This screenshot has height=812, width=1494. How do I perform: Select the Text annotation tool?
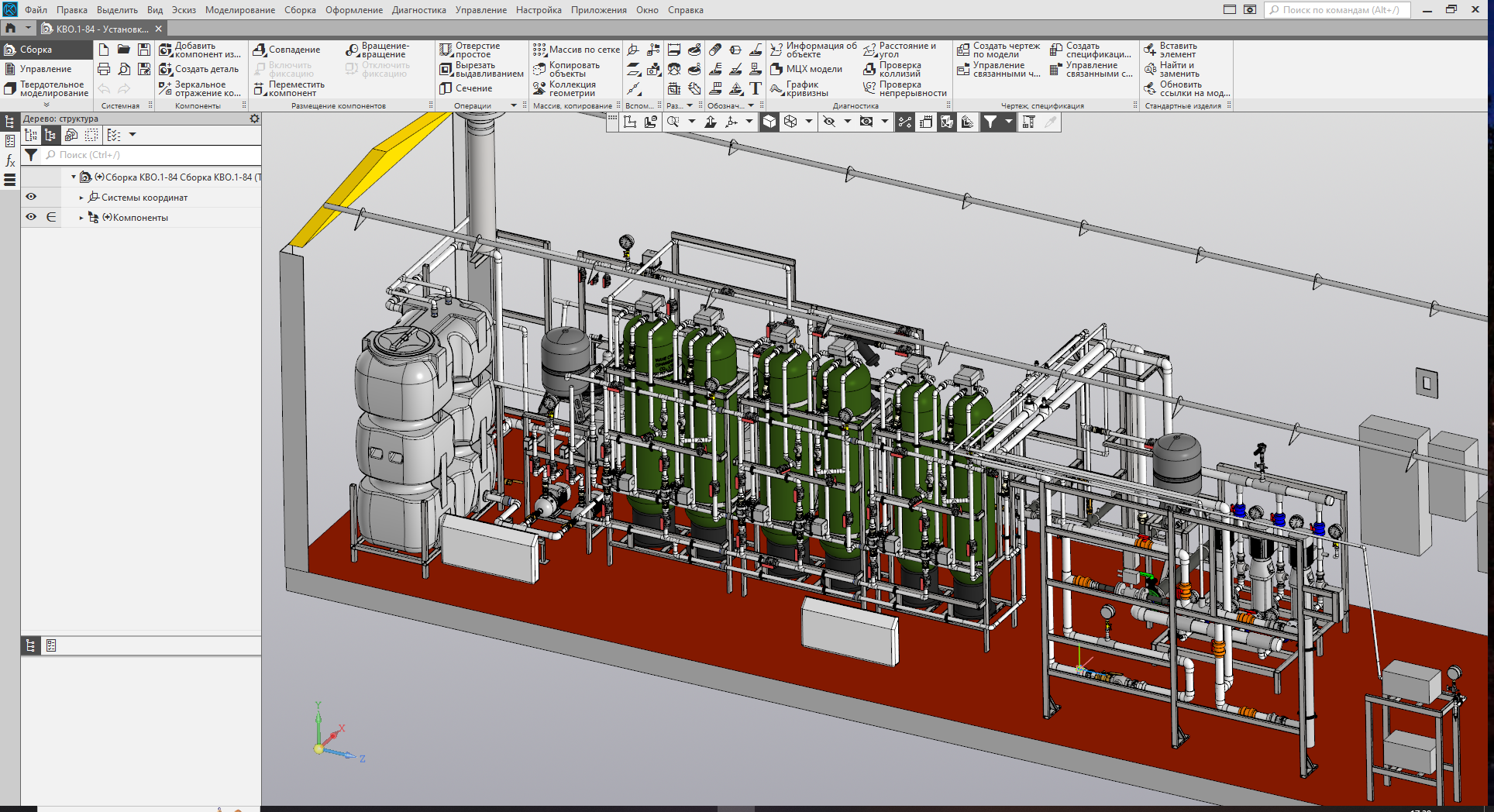(756, 88)
